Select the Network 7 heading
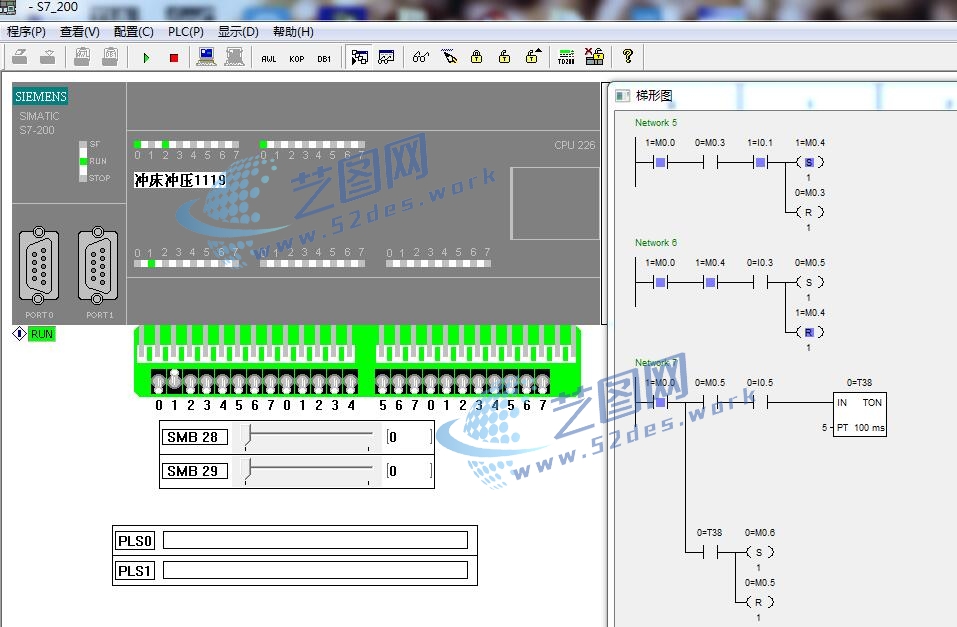The width and height of the screenshot is (957, 627). pyautogui.click(x=655, y=363)
